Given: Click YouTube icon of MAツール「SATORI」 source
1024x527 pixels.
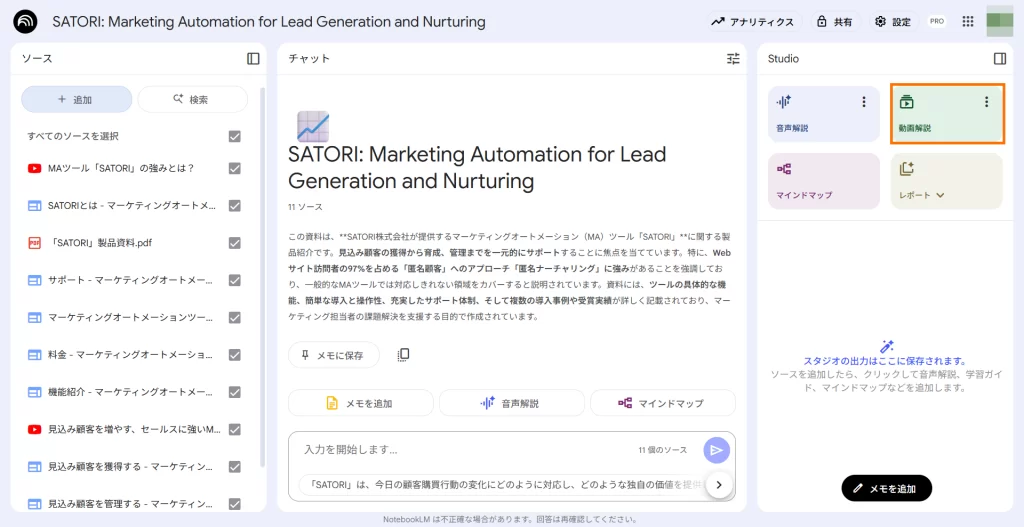Looking at the screenshot, I should 35,168.
